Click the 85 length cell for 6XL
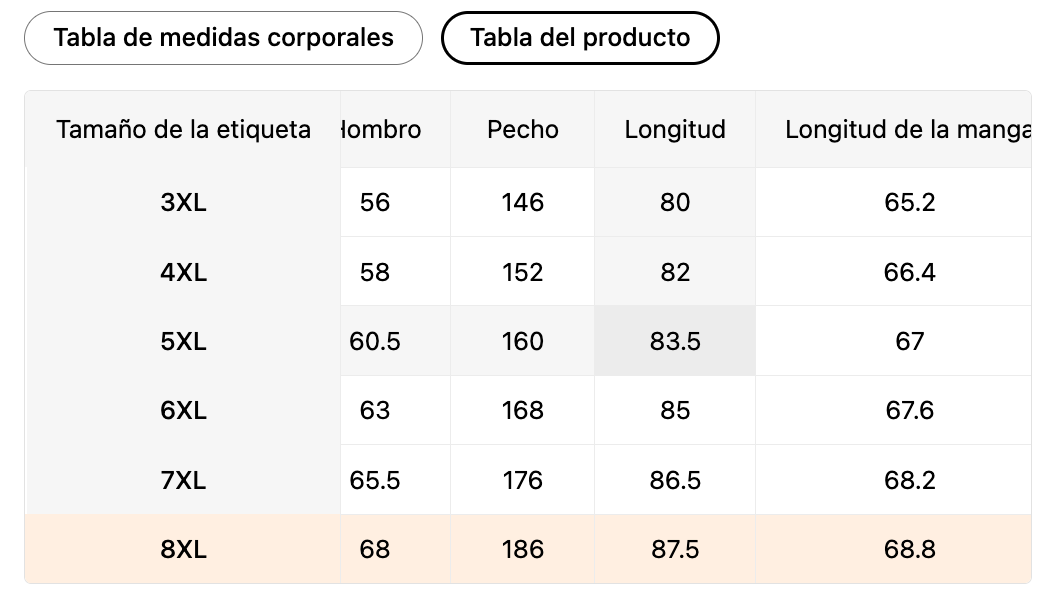Viewport: 1060px width, 612px height. coord(675,410)
